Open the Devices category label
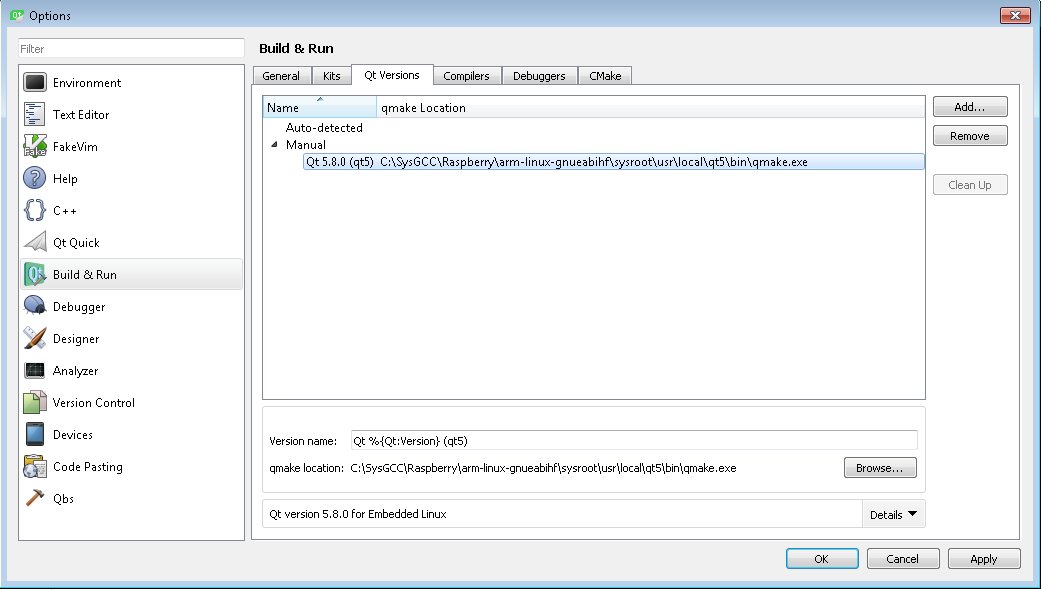The height and width of the screenshot is (590, 1042). (x=73, y=435)
